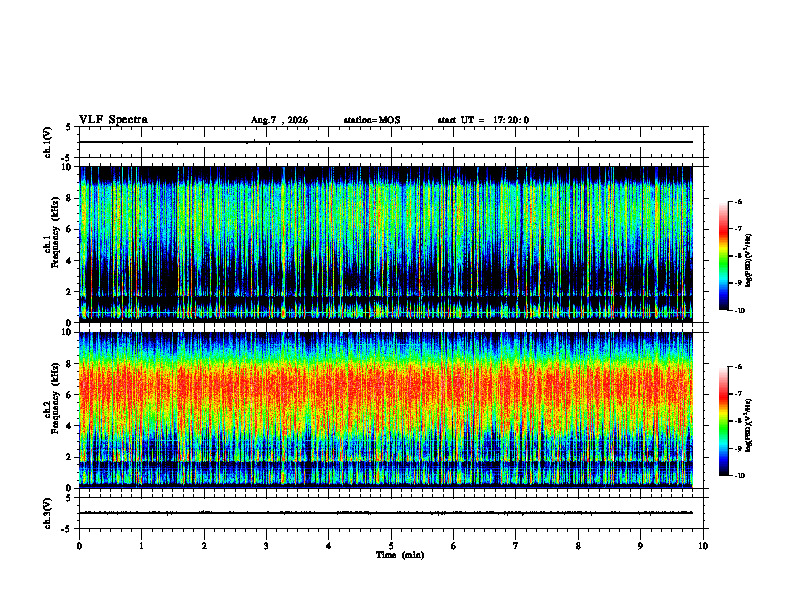
Task: Click the "Time (min)" axis label
Action: [400, 555]
